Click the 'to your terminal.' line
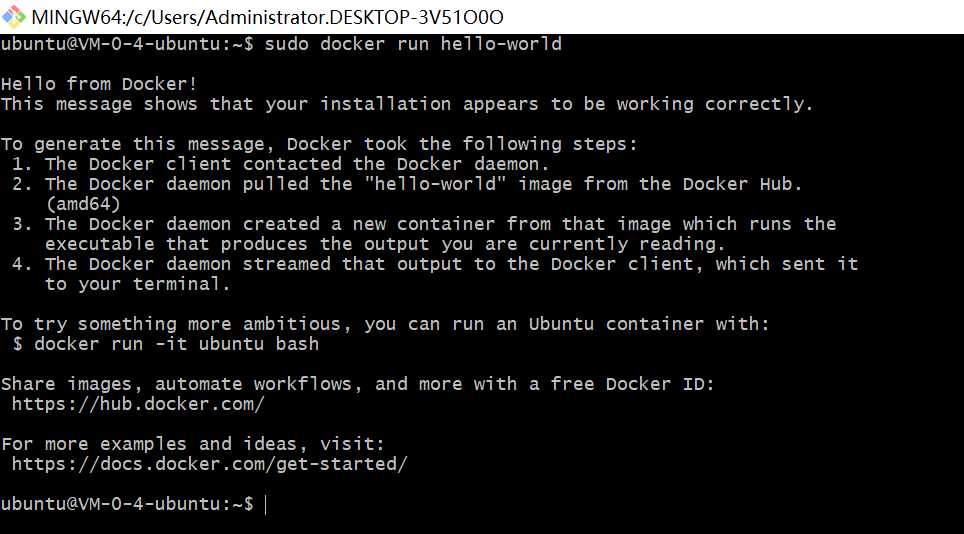Image resolution: width=964 pixels, height=534 pixels. click(x=137, y=284)
